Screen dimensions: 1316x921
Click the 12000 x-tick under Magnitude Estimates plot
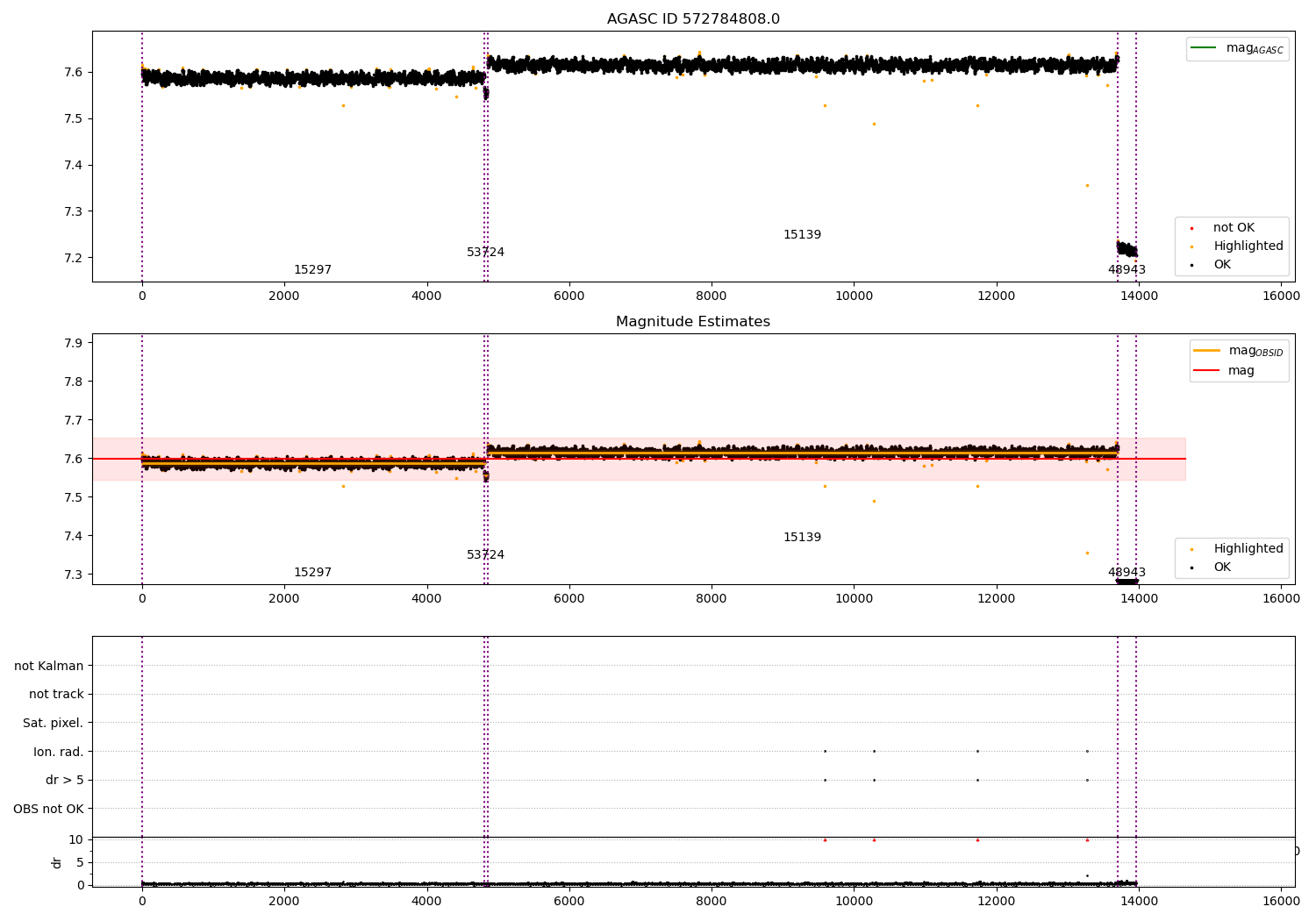click(996, 599)
